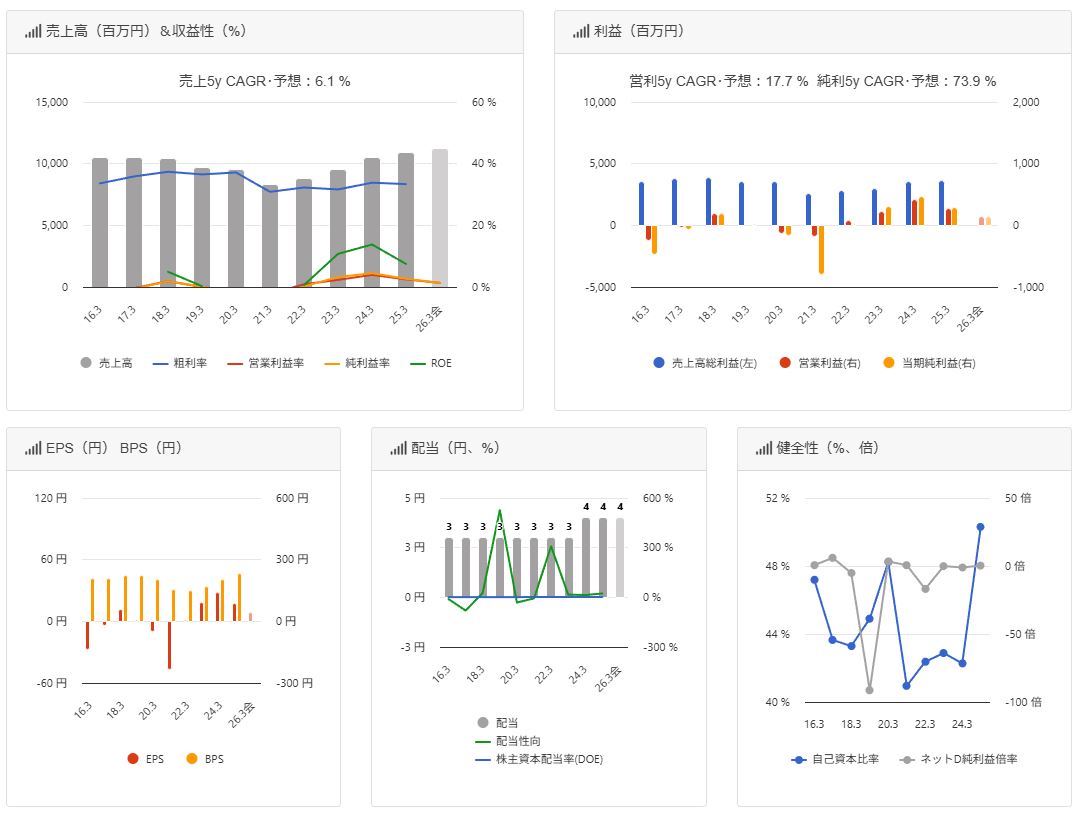The height and width of the screenshot is (814, 1079).
Task: Click the red circle marker beside EPS legend
Action: [x=133, y=759]
